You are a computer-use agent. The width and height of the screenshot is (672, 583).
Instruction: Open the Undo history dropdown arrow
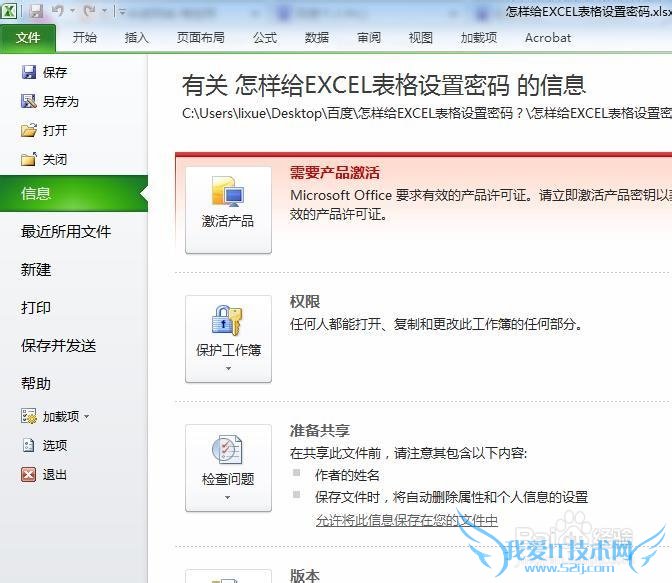[72, 11]
